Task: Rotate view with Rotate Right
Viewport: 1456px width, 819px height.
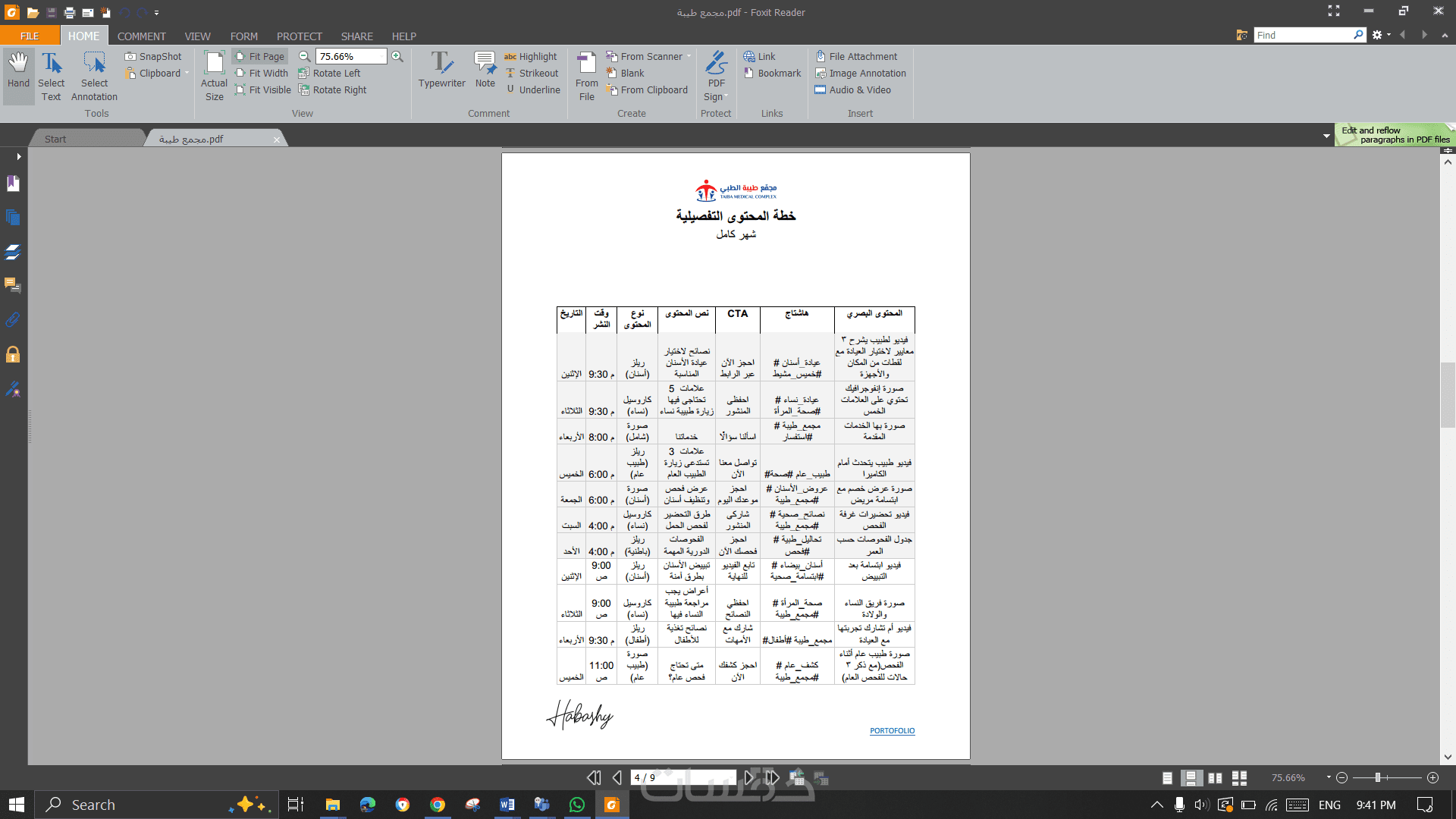Action: click(x=332, y=90)
